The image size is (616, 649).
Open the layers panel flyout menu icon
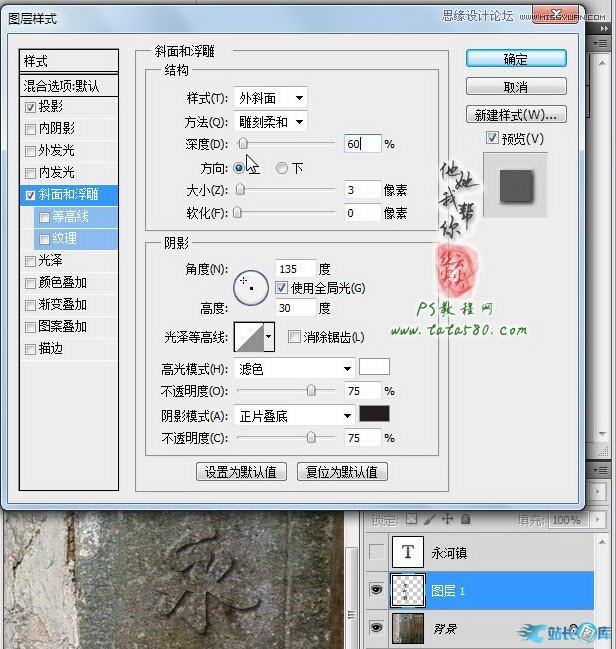click(604, 471)
